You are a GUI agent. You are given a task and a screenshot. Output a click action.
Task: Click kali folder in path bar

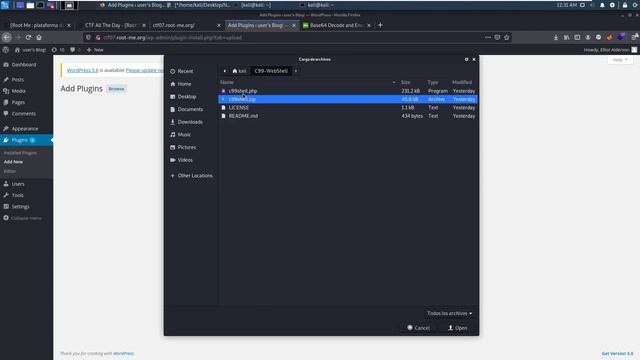(239, 71)
